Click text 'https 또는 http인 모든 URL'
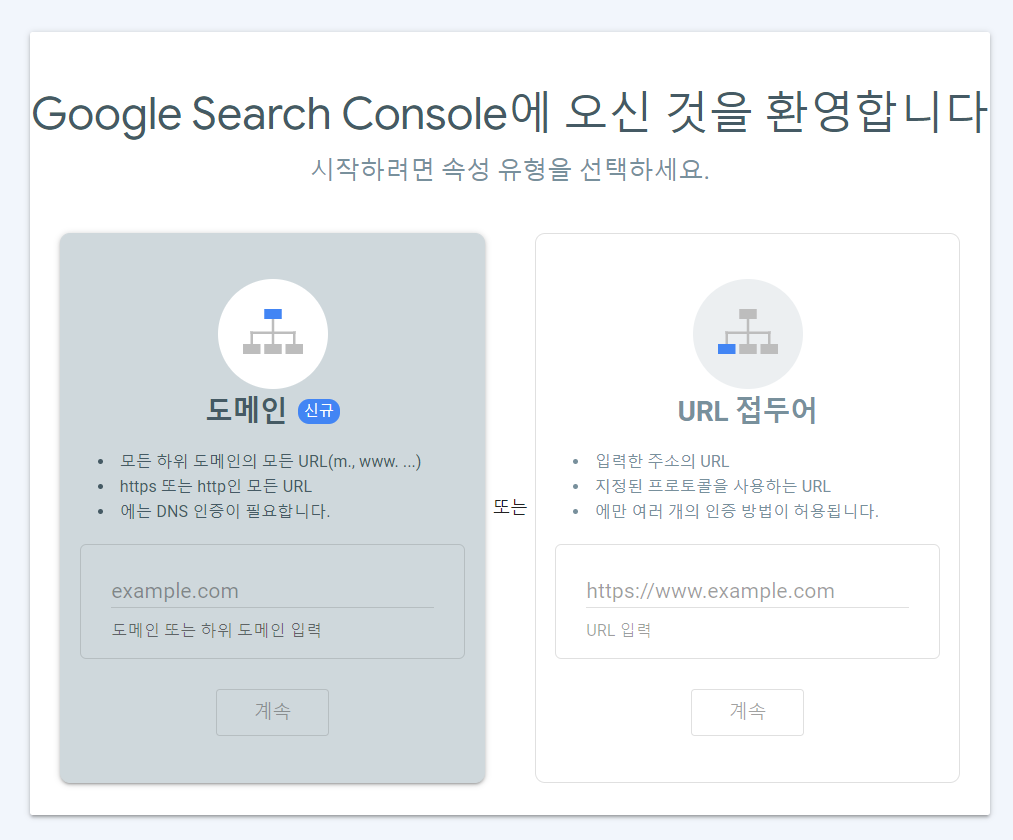 [216, 486]
